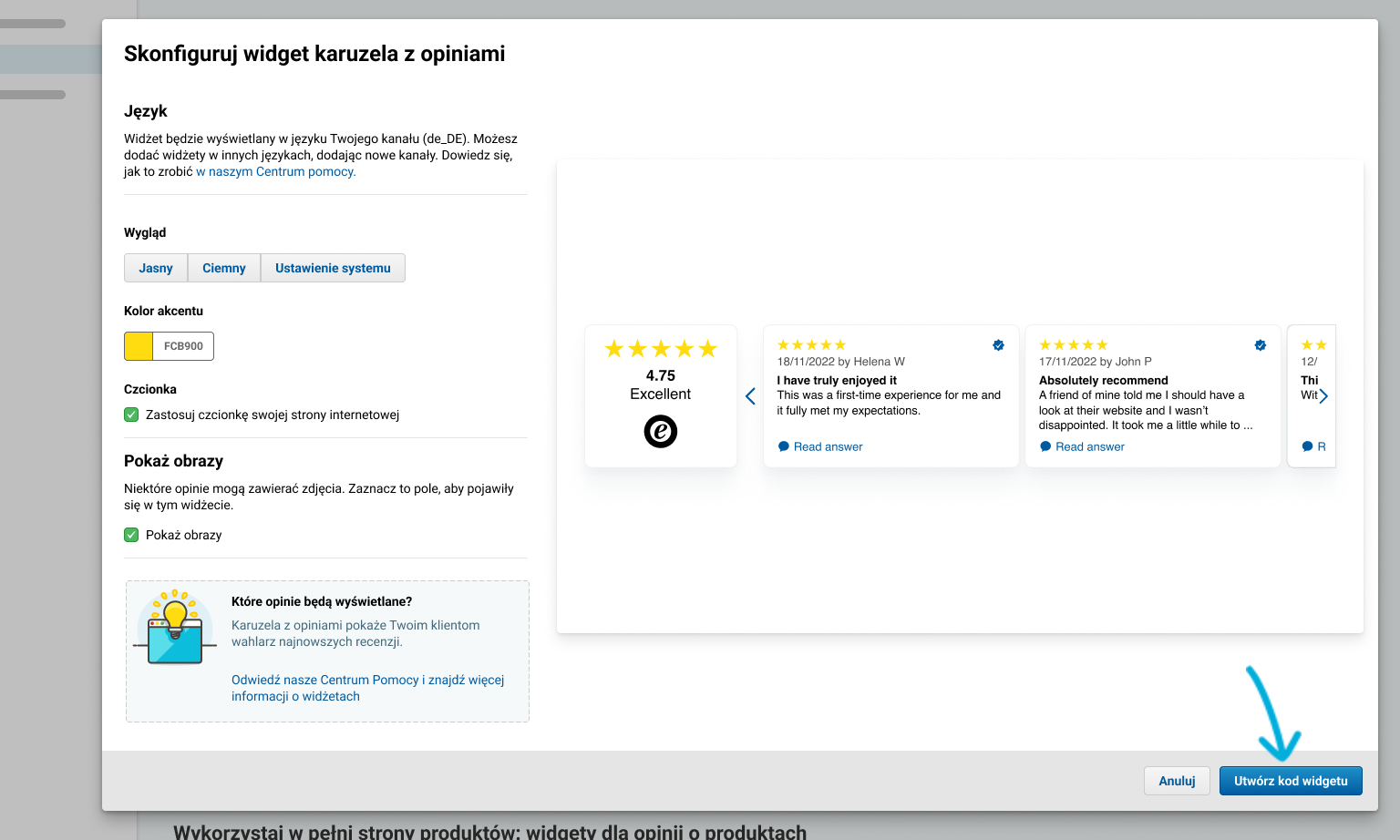
Task: Choose 'Ustawienie systemu' appearance option
Action: (x=333, y=268)
